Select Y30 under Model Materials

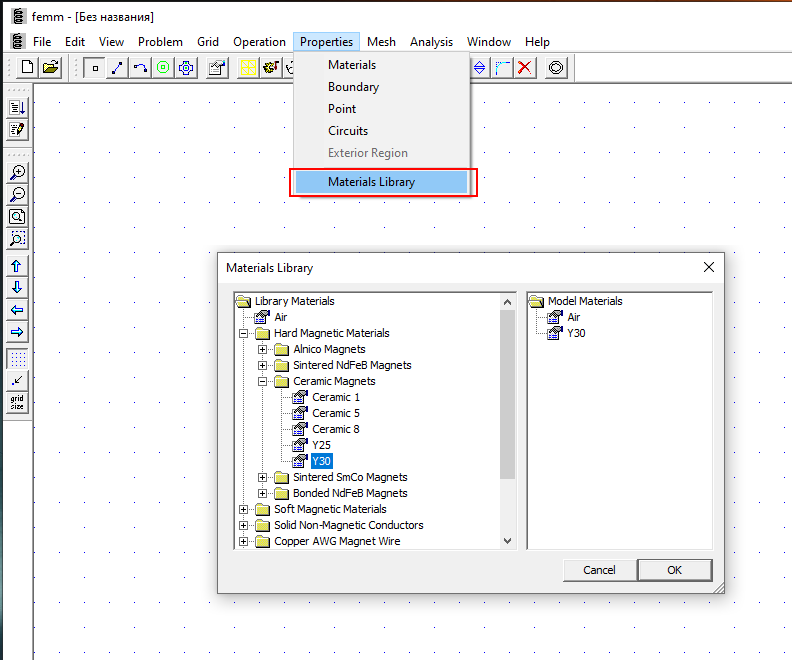[x=576, y=333]
